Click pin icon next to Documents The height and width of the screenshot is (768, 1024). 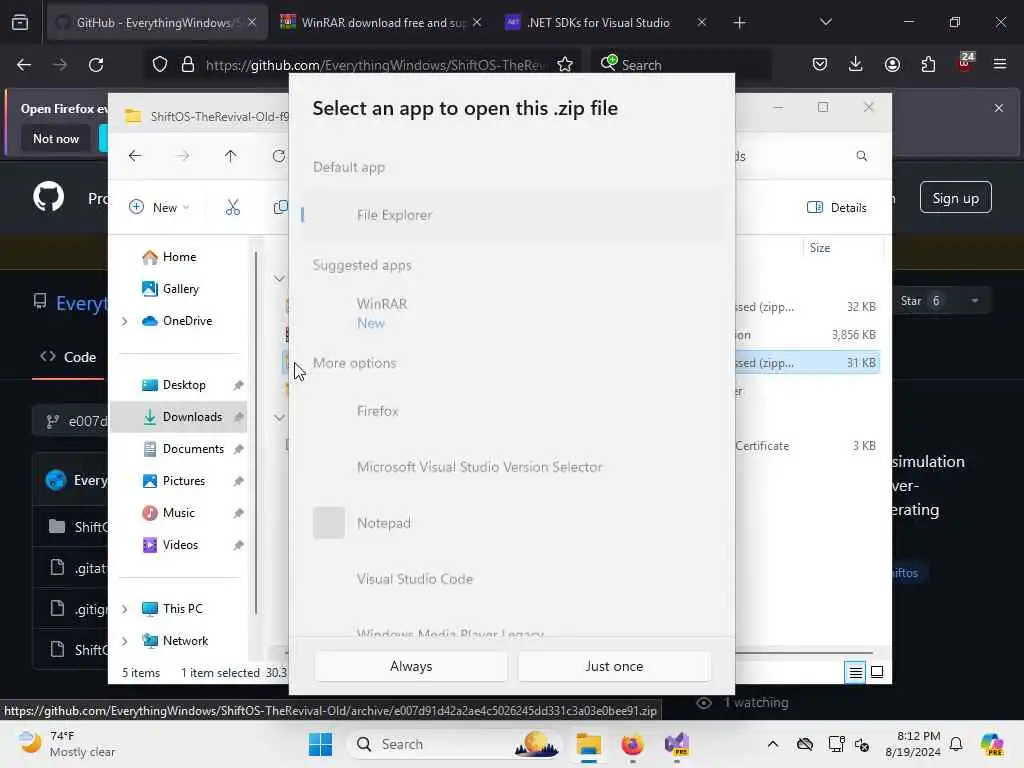(x=238, y=449)
